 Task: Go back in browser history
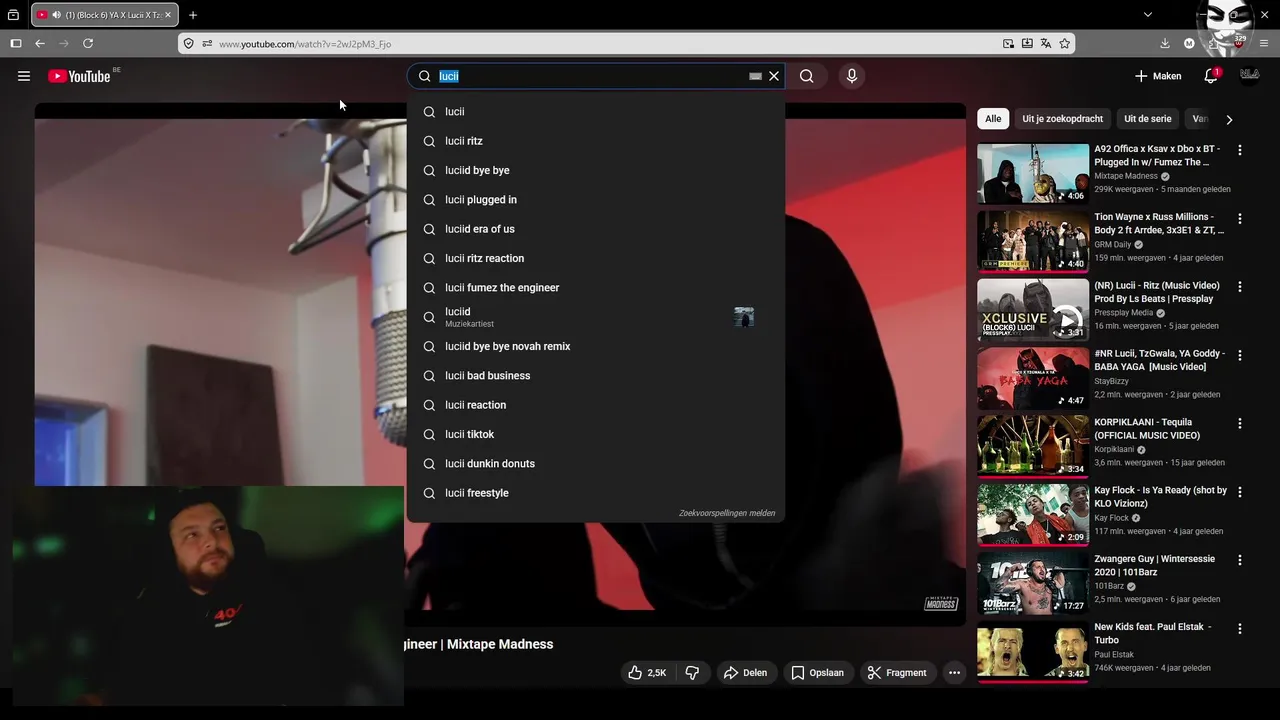pos(40,43)
